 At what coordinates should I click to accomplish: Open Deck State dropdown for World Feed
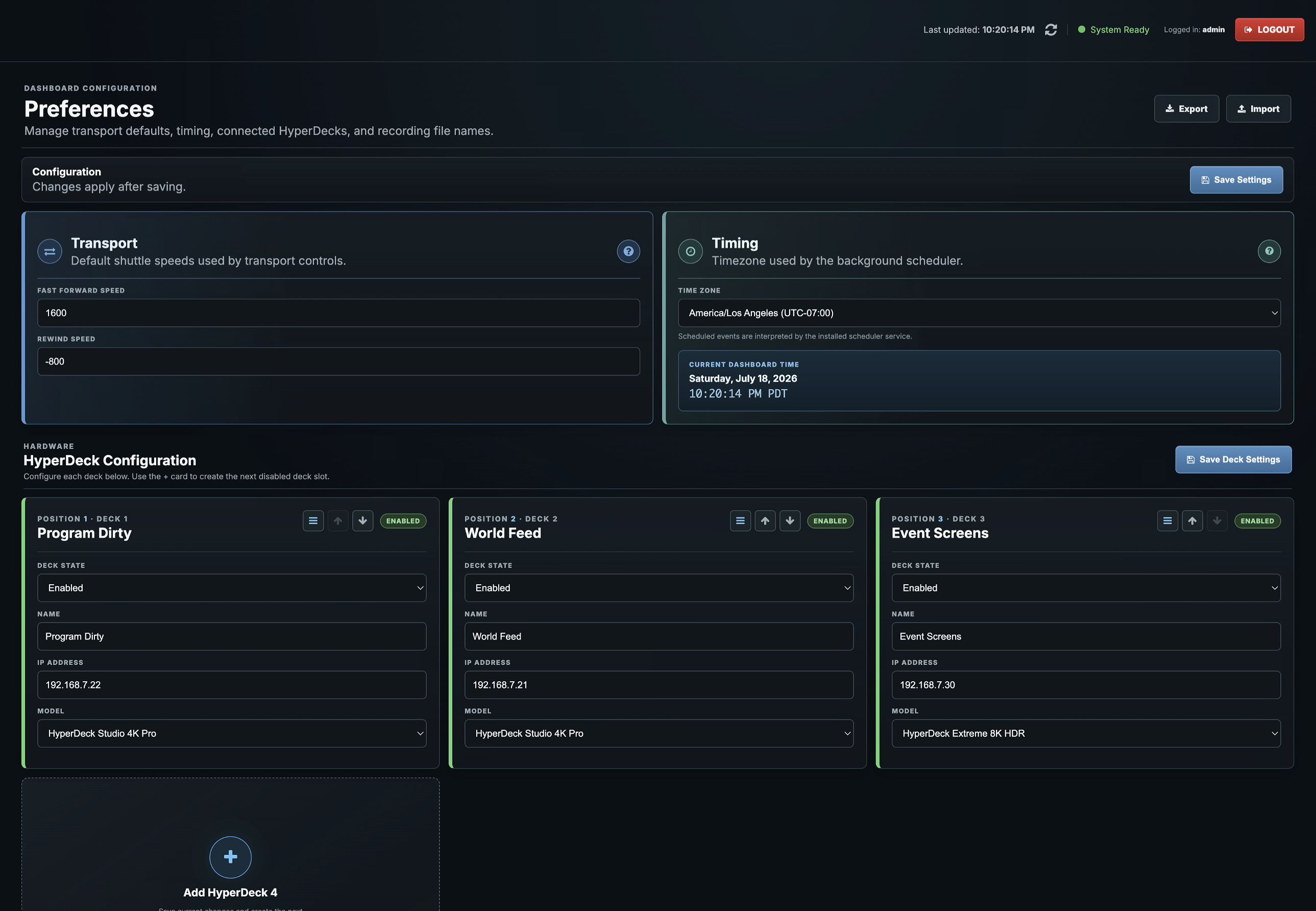pyautogui.click(x=659, y=588)
